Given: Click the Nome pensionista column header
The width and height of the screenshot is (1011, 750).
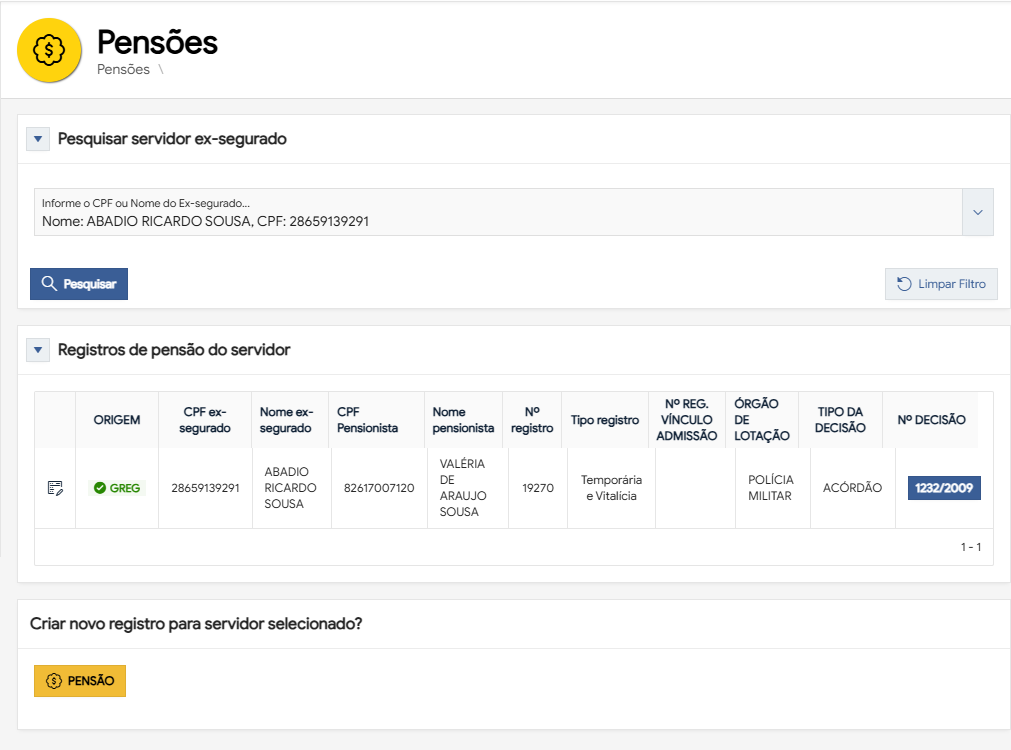Looking at the screenshot, I should pyautogui.click(x=463, y=420).
